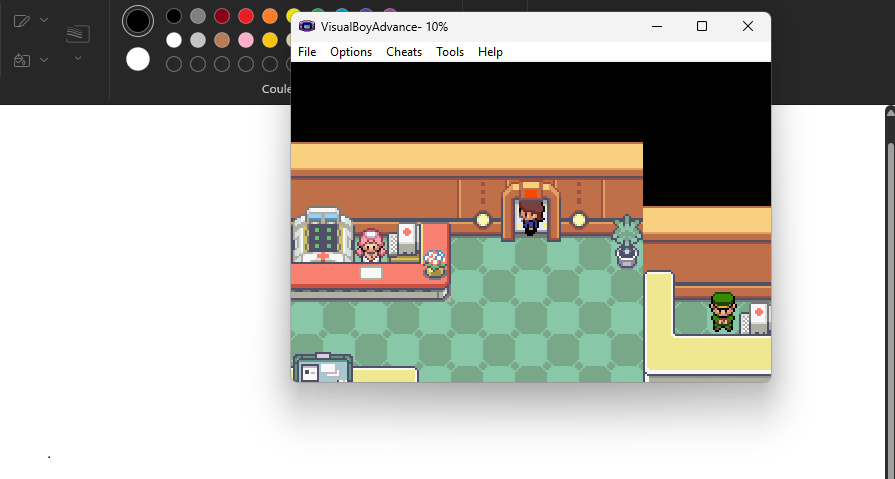Pick the dark red swatch in Paint palette

pos(222,16)
